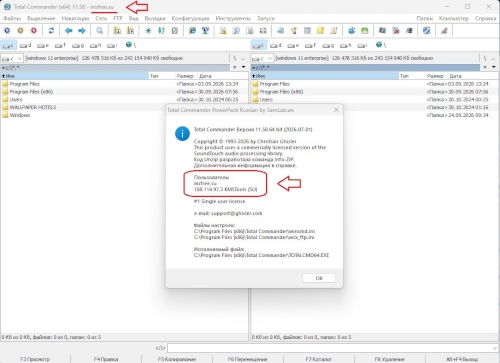Open the FTP menu

click(118, 18)
